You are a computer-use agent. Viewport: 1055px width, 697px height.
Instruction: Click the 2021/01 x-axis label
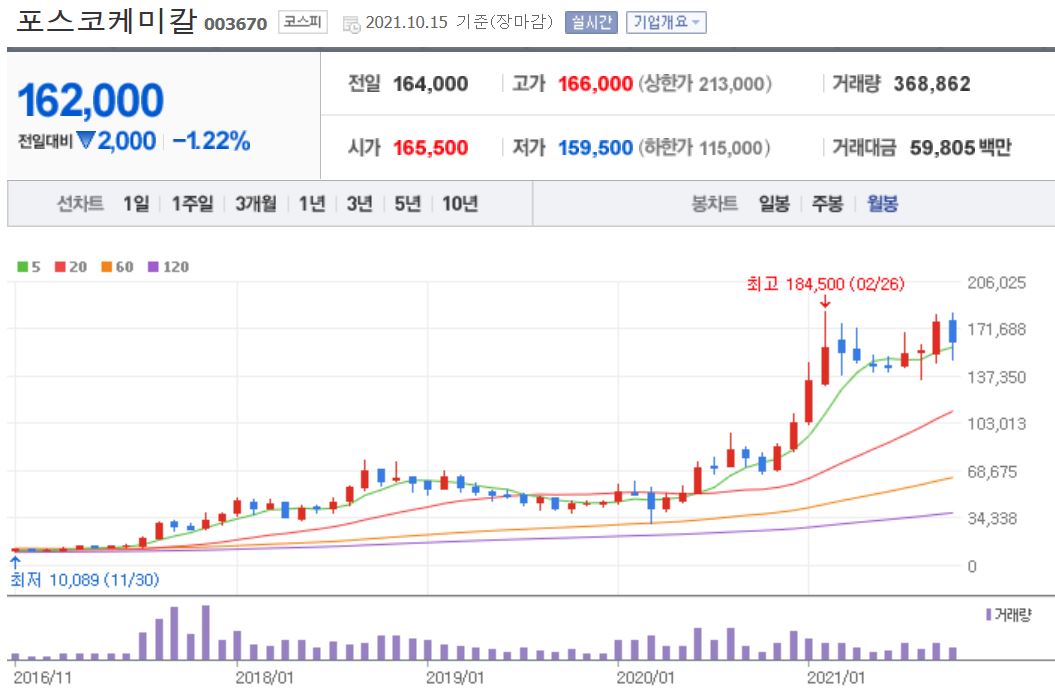[x=836, y=677]
